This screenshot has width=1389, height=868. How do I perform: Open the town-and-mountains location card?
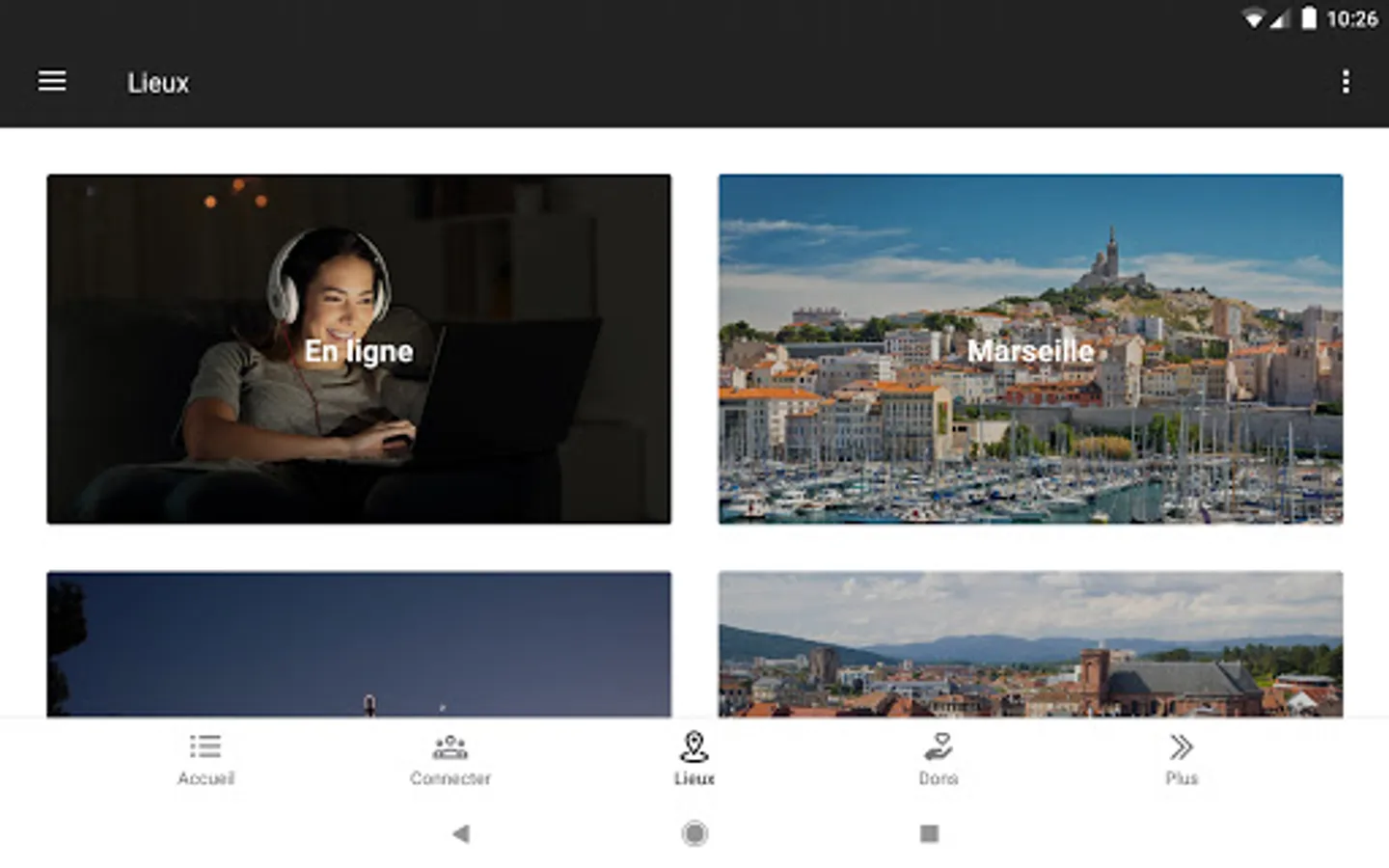pyautogui.click(x=1030, y=644)
